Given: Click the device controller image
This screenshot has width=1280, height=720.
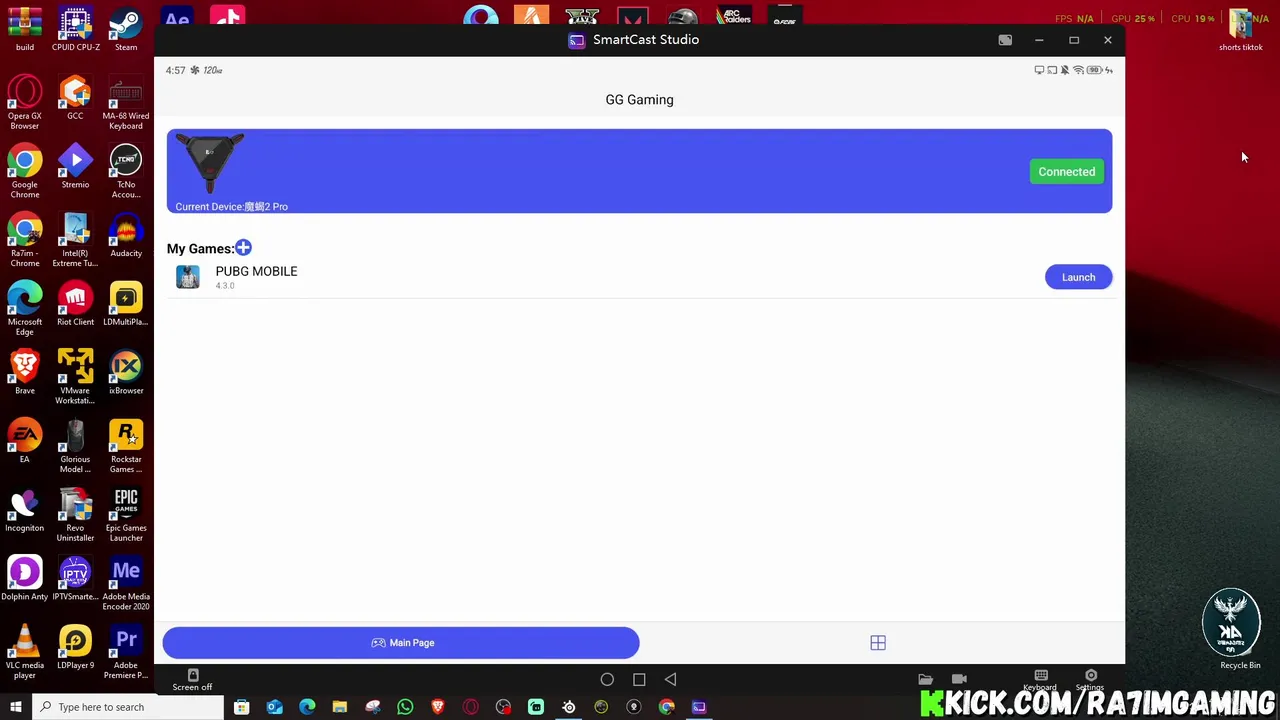Looking at the screenshot, I should (x=210, y=163).
